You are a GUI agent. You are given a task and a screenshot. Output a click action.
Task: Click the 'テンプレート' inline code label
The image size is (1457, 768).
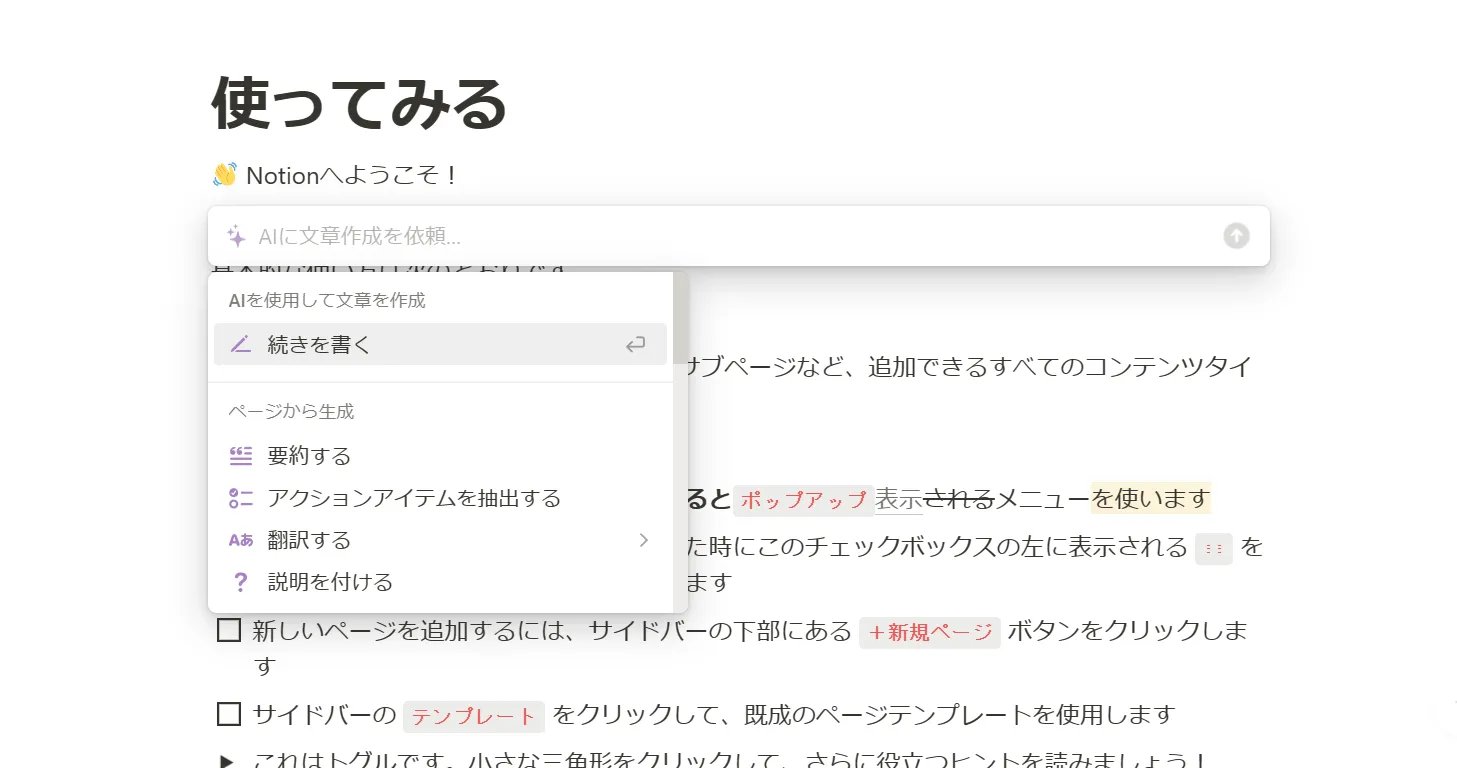pyautogui.click(x=474, y=716)
